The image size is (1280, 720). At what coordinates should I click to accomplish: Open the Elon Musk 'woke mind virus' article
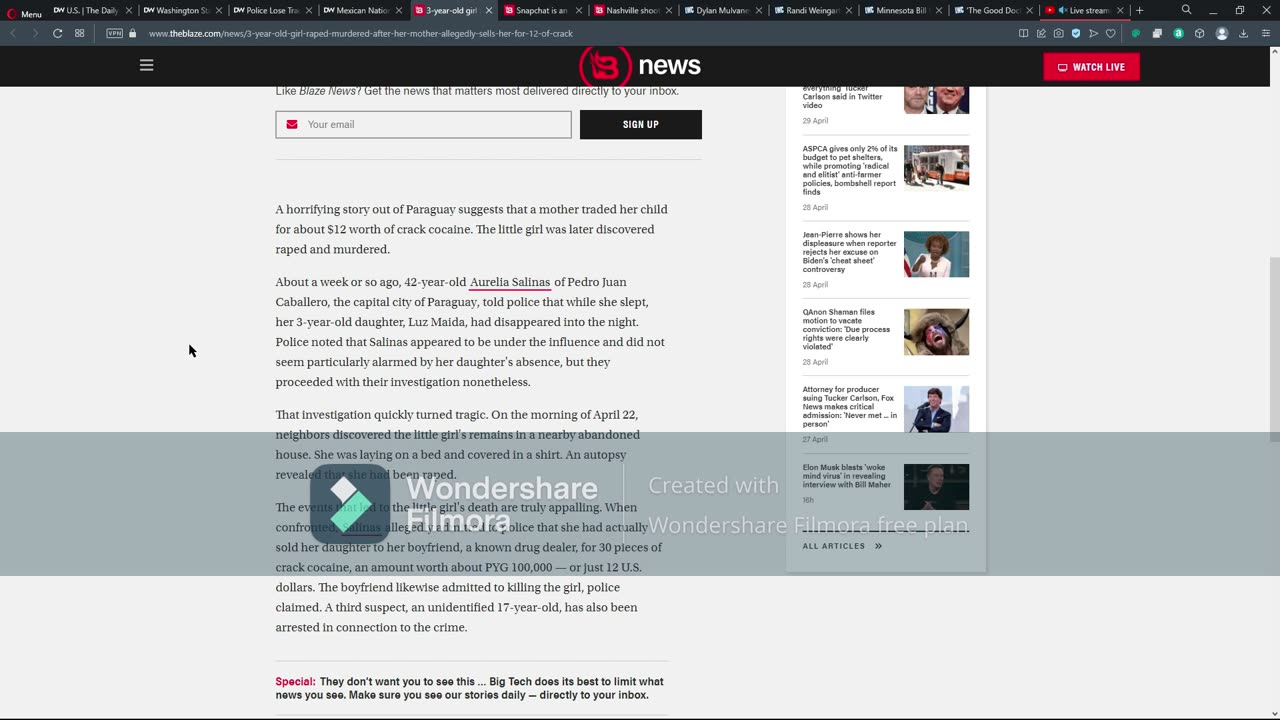847,476
